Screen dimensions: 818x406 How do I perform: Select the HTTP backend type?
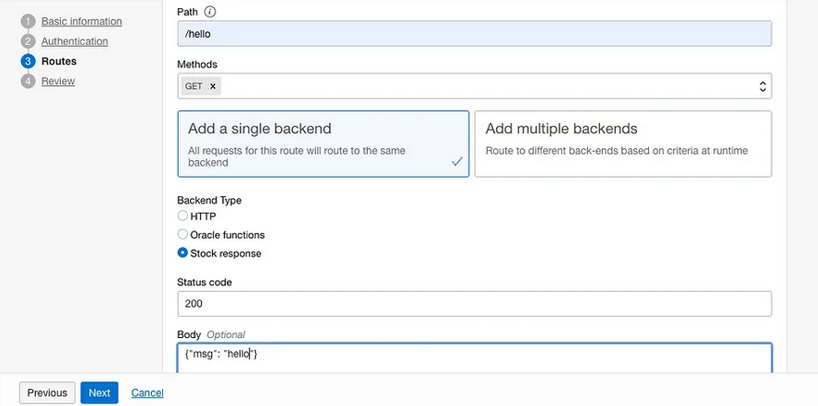click(182, 216)
